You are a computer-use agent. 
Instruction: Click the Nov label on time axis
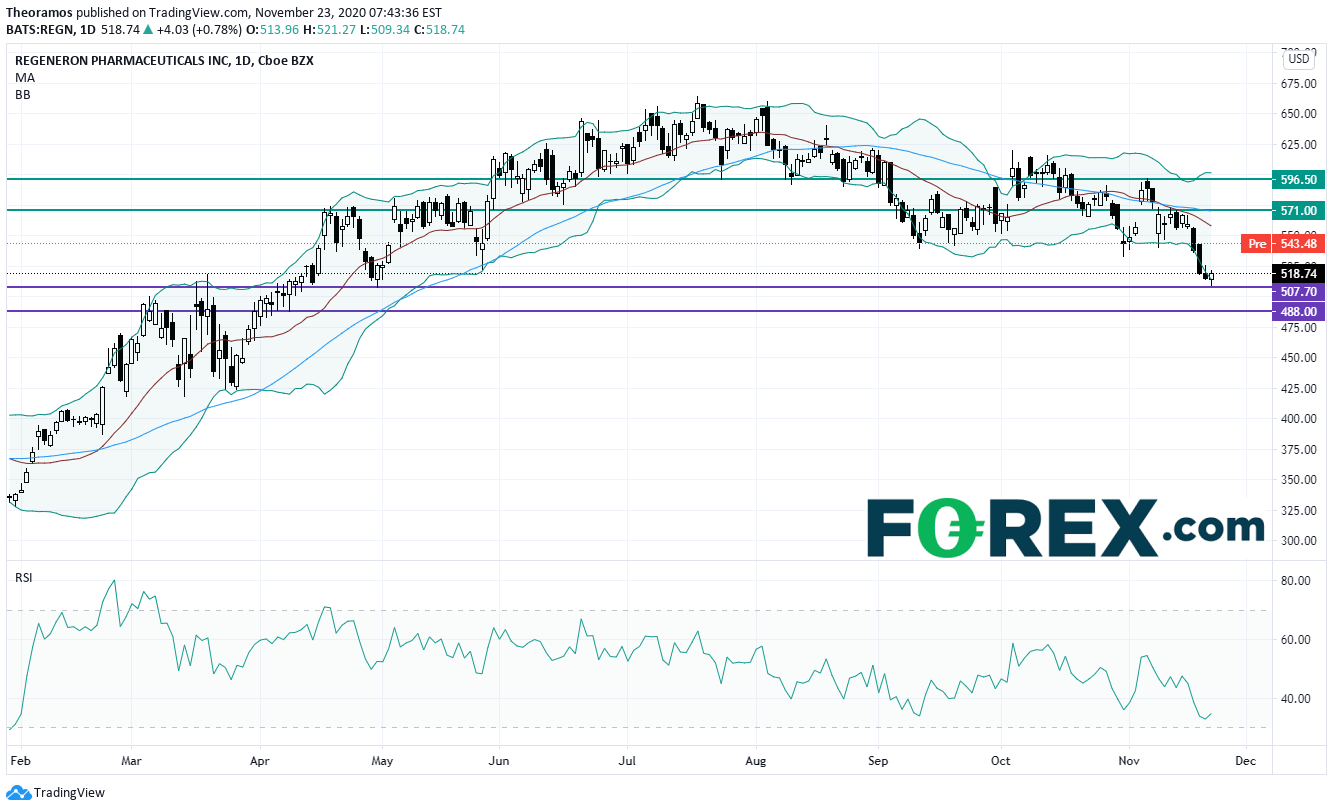pos(1129,760)
